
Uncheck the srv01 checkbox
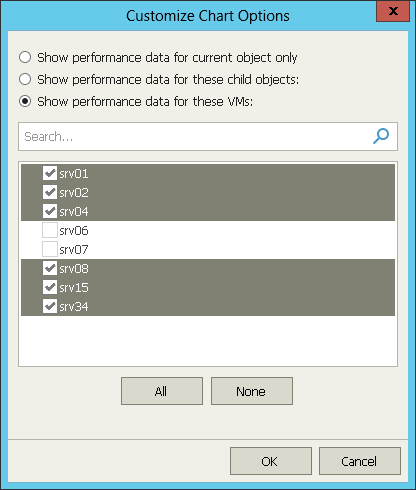pos(50,173)
